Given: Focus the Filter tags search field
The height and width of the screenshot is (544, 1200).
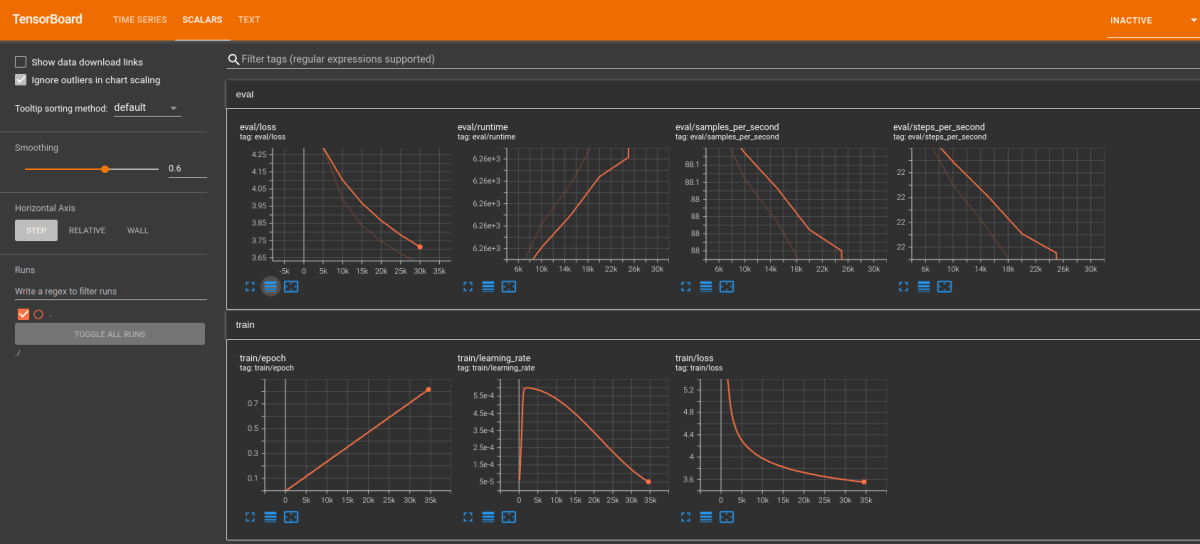Looking at the screenshot, I should click(713, 60).
